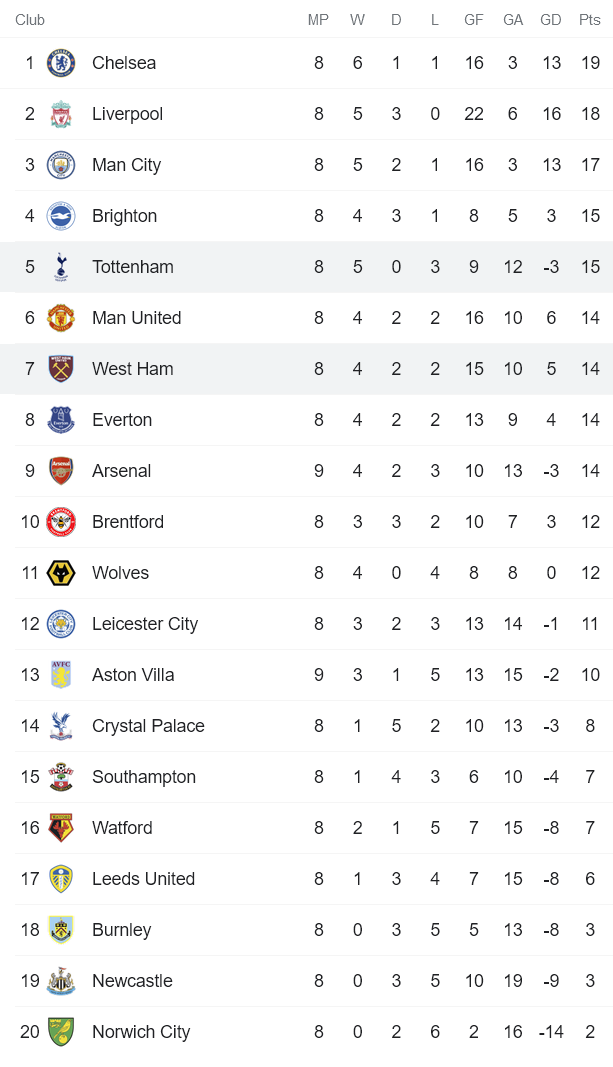Open the Man United crest icon
613x1067 pixels.
[x=61, y=318]
